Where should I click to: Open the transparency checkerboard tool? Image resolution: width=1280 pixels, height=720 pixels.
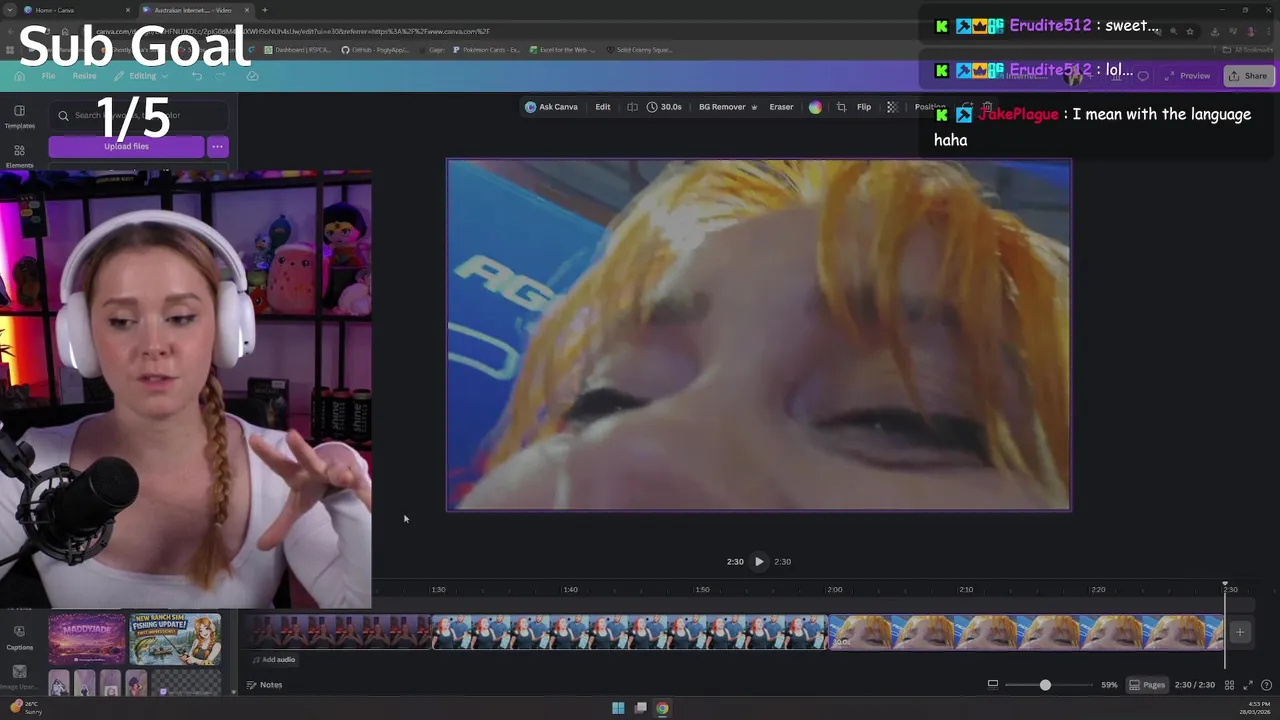pyautogui.click(x=892, y=107)
